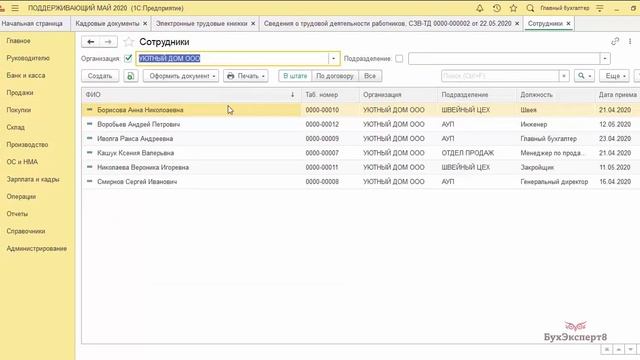The image size is (640, 360).
Task: Switch to Начальная страница tab
Action: 32,24
